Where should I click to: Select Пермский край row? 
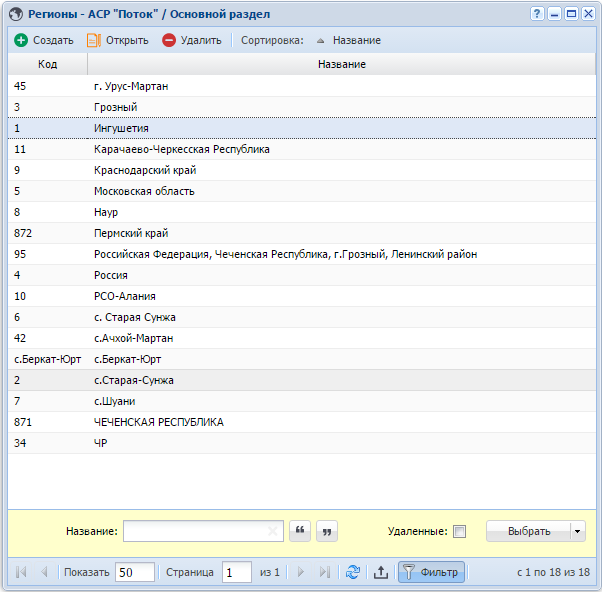[302, 233]
